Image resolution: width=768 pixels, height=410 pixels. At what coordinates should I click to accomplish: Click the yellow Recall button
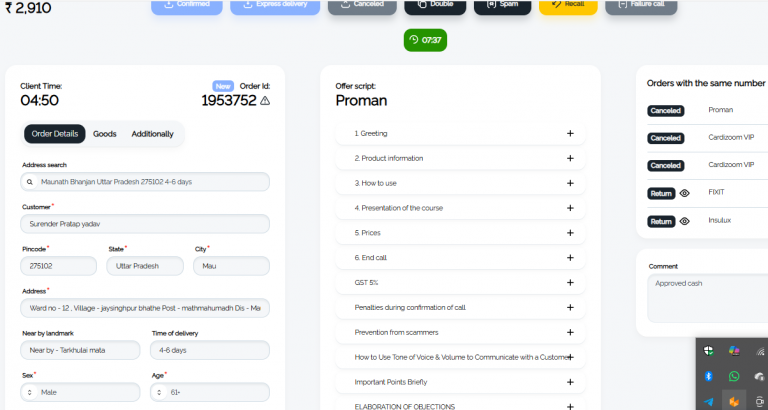(568, 6)
